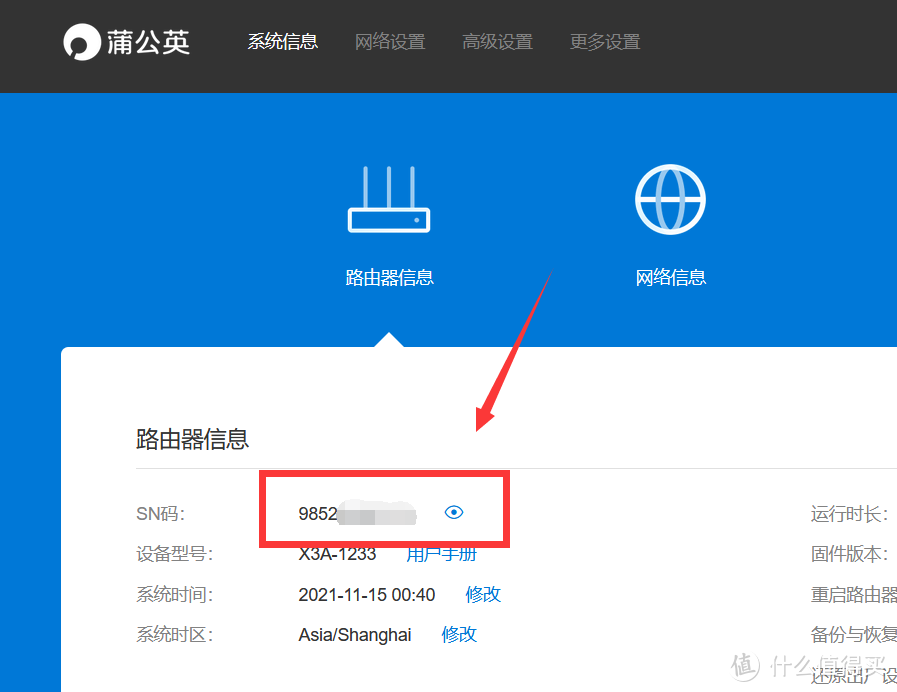Select the 路由器信息 tab label

(389, 277)
